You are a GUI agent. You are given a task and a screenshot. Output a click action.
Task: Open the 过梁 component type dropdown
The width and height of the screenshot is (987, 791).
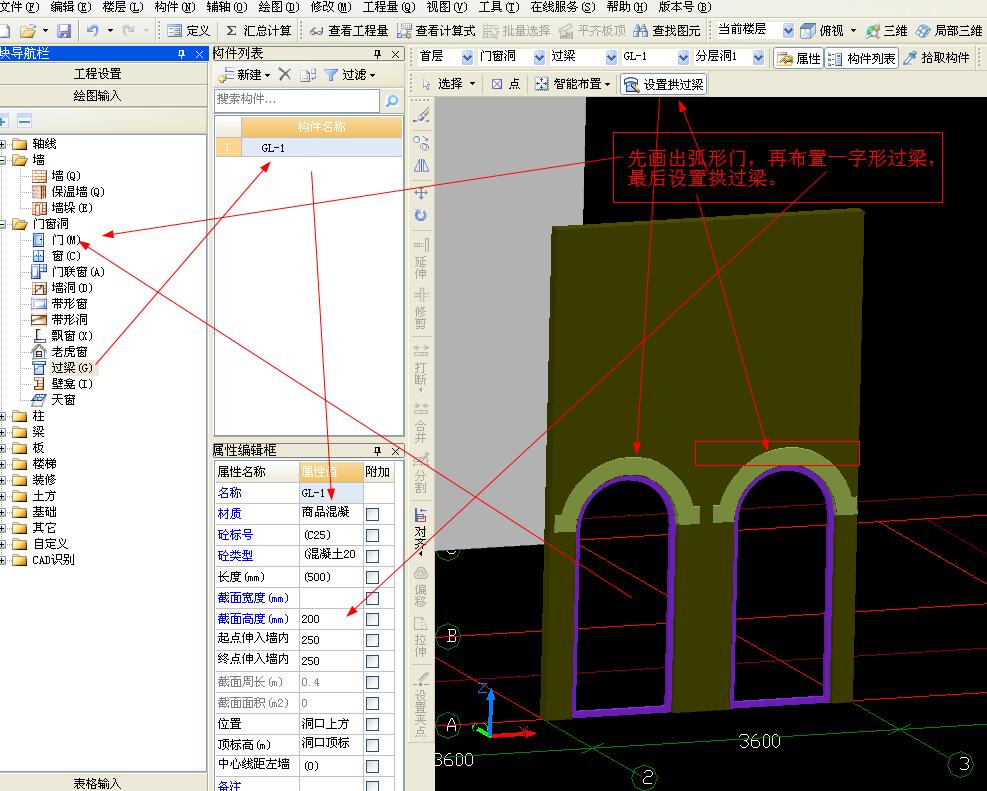point(611,57)
